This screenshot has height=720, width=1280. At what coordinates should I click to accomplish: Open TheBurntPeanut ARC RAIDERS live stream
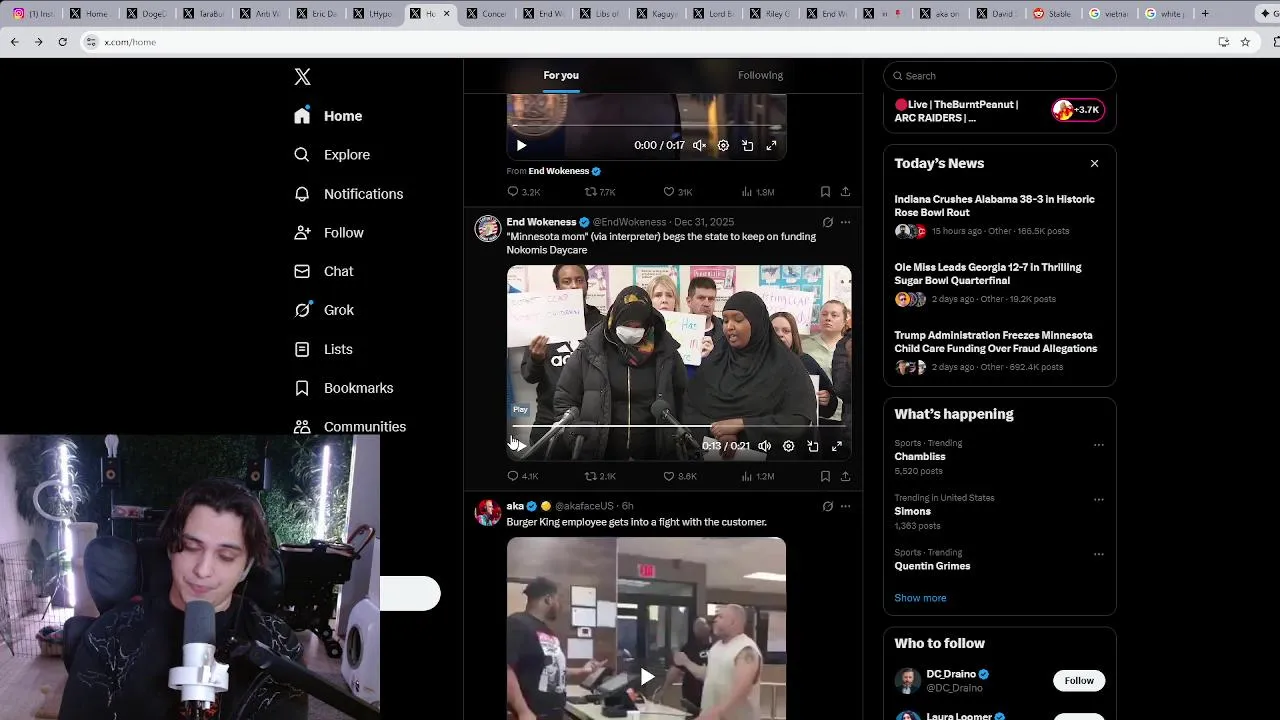point(1000,111)
